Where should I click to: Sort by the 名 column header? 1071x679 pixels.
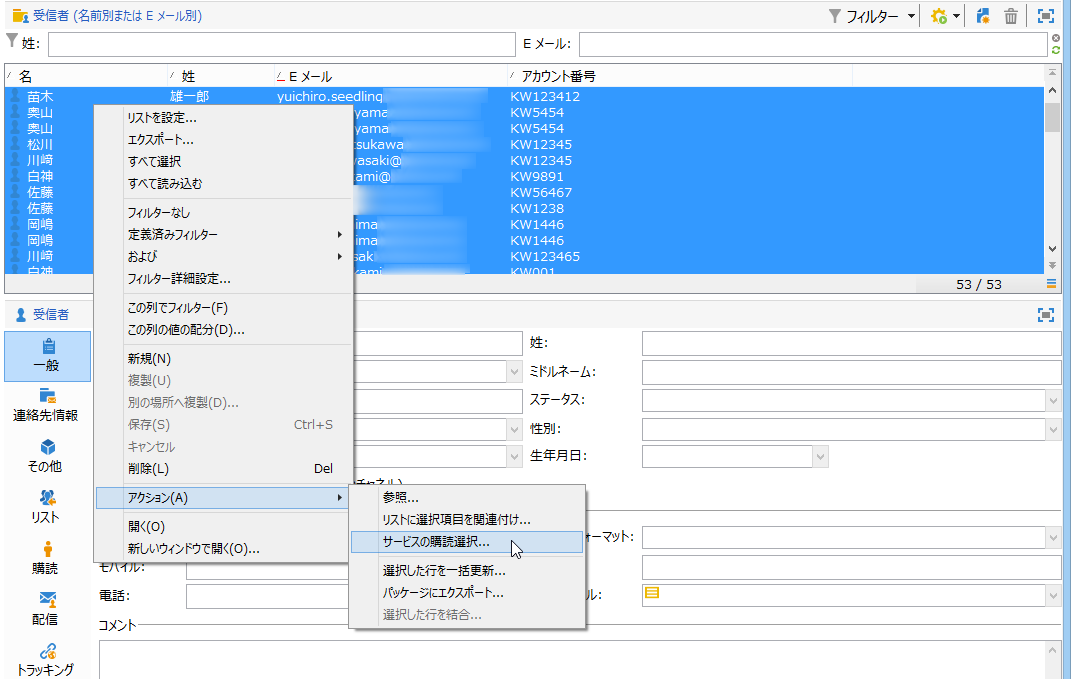(x=86, y=76)
